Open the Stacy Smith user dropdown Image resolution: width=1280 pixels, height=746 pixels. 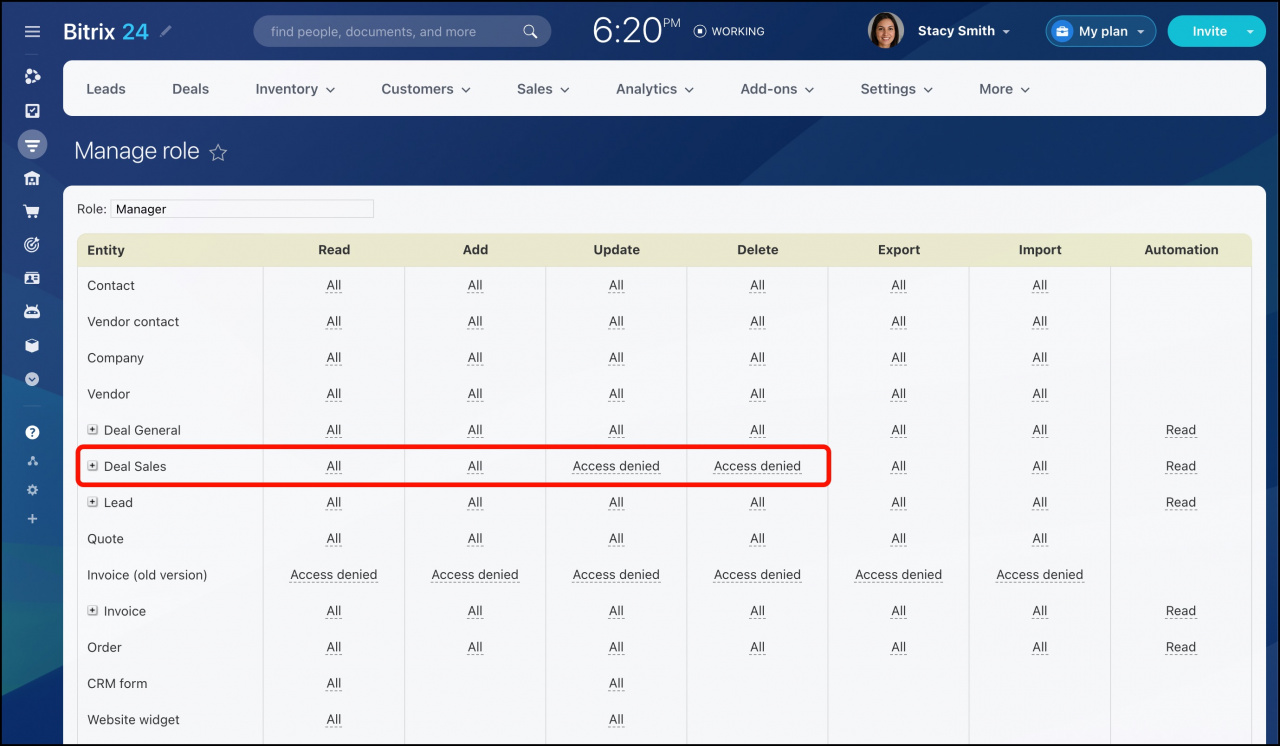964,31
